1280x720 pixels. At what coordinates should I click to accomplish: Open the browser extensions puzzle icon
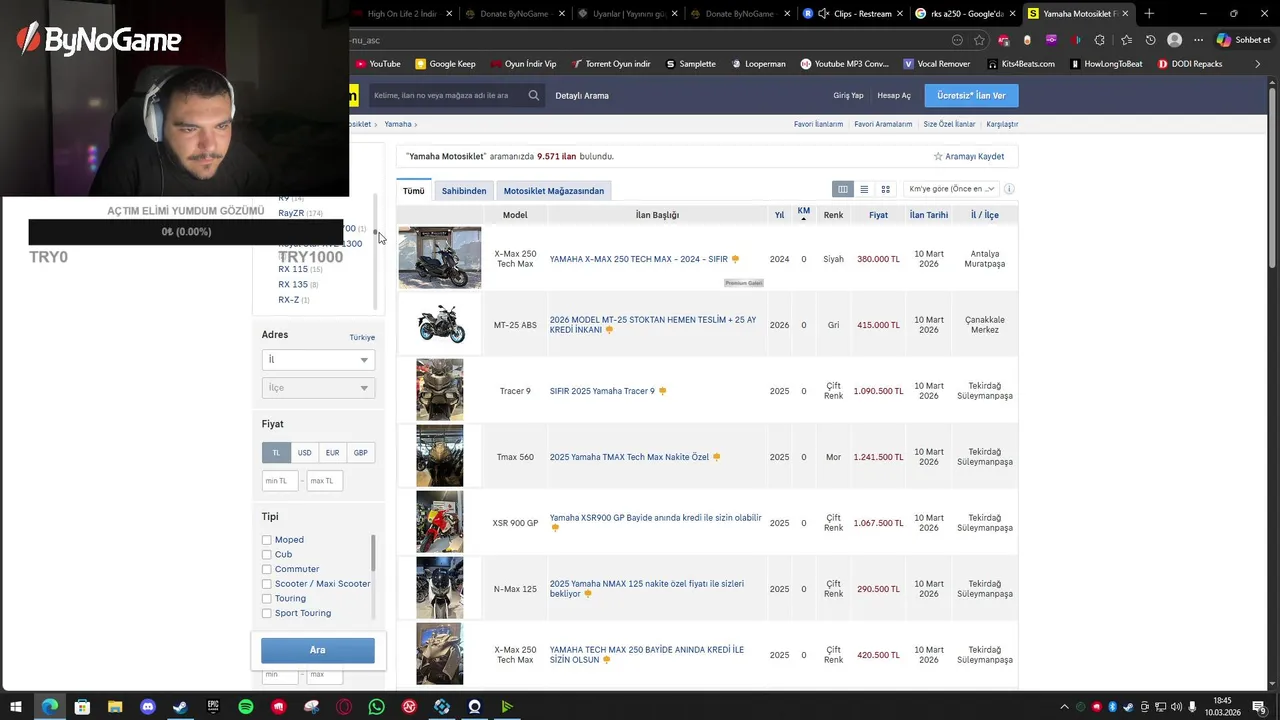(x=1099, y=40)
